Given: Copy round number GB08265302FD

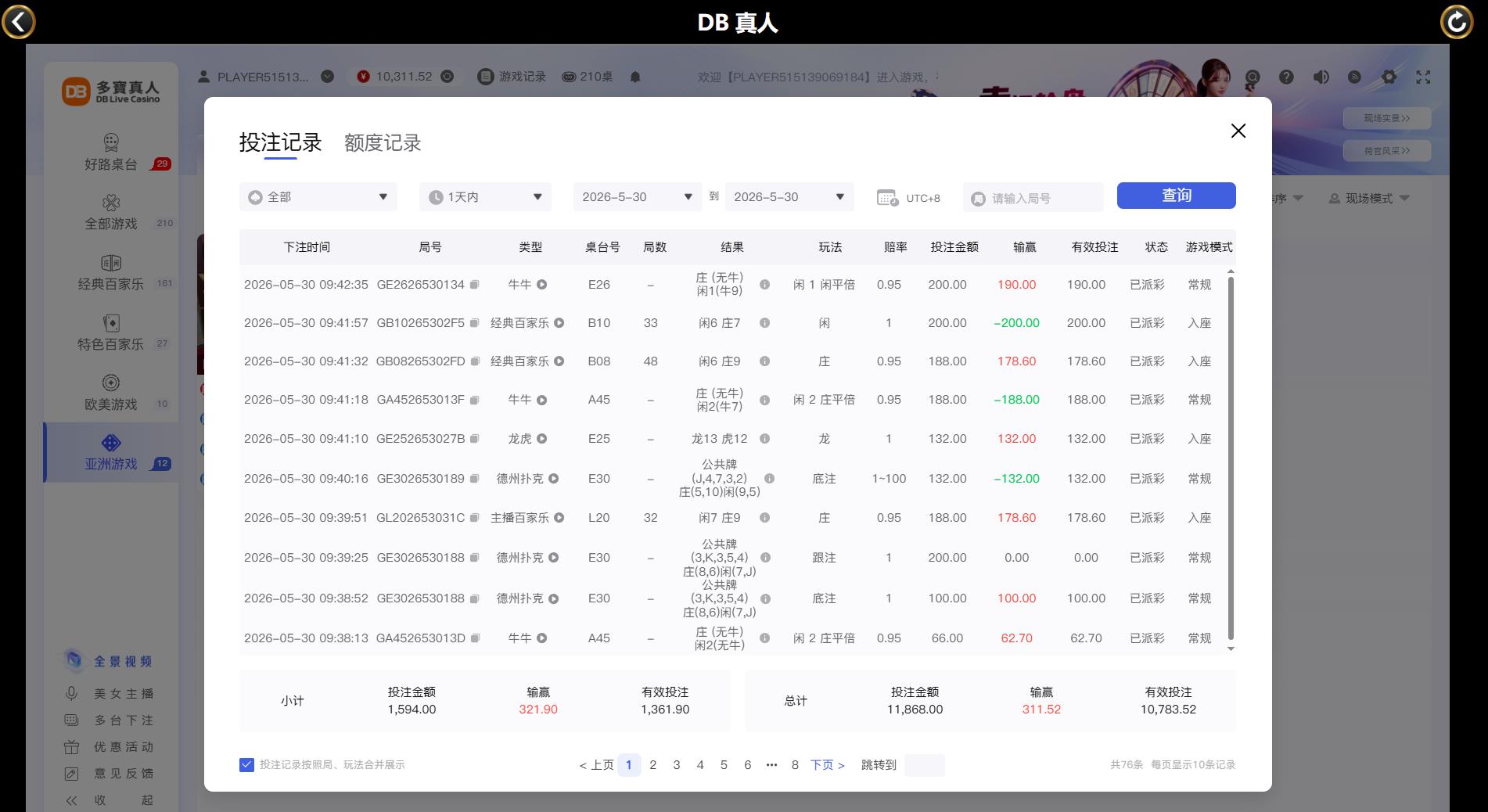Looking at the screenshot, I should (x=474, y=361).
